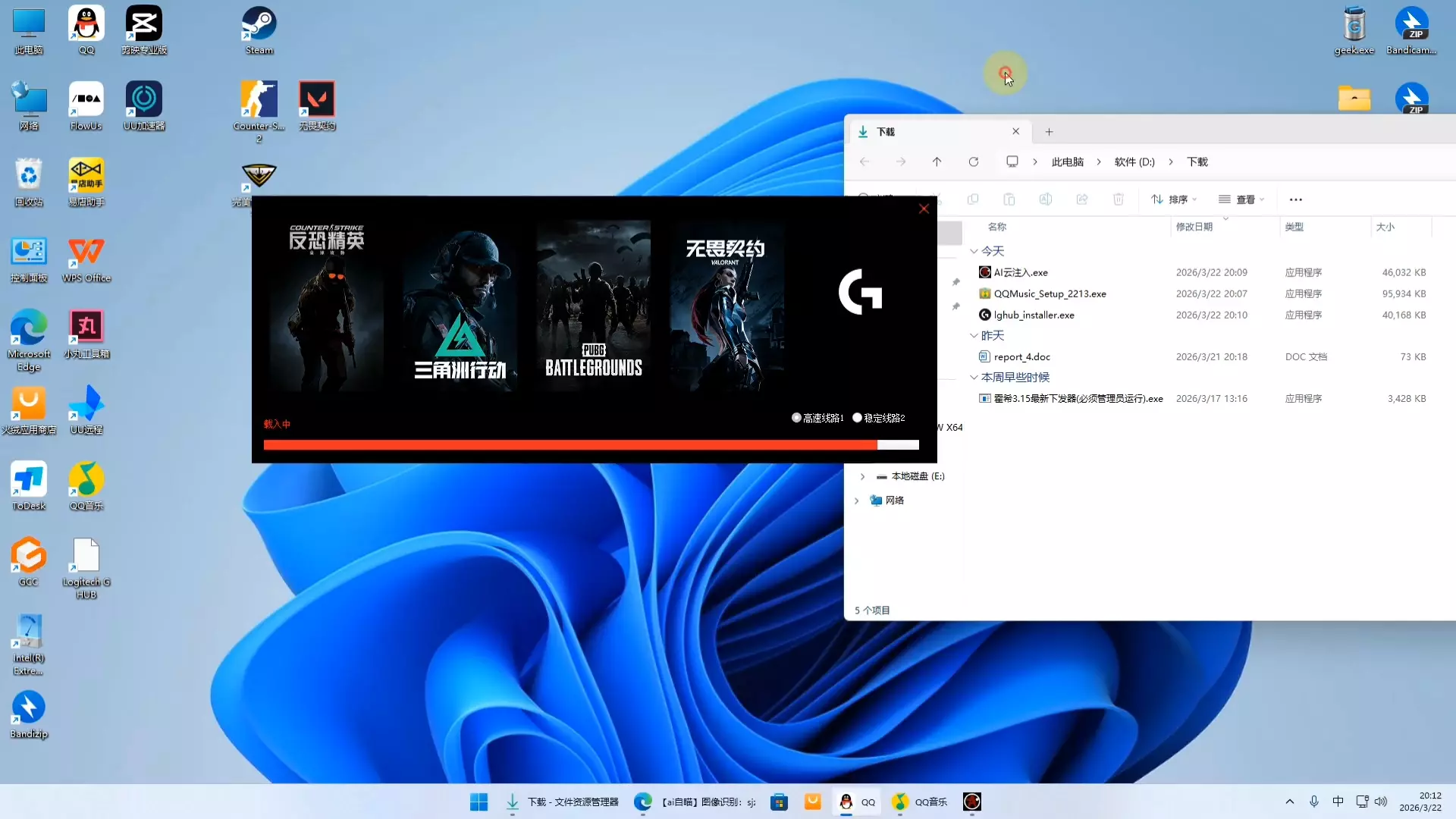Open FlowUs desktop icon
The width and height of the screenshot is (1456, 819).
[x=86, y=106]
